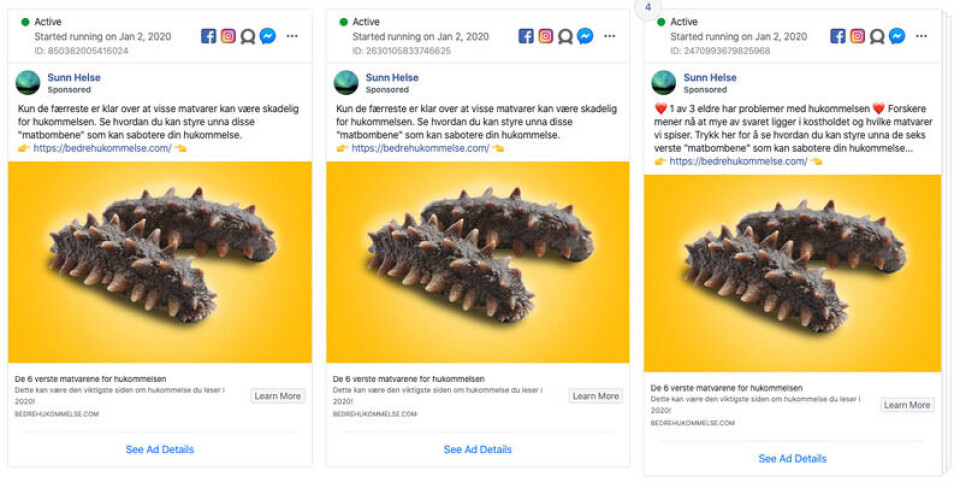Click the '4' versions badge above the third ad
The image size is (960, 488).
point(648,6)
